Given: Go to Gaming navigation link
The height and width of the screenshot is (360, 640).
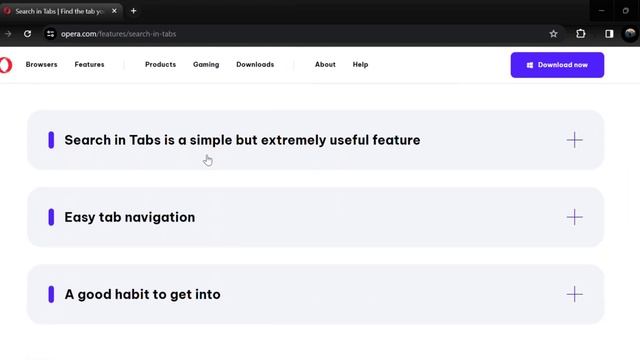Looking at the screenshot, I should [x=206, y=64].
